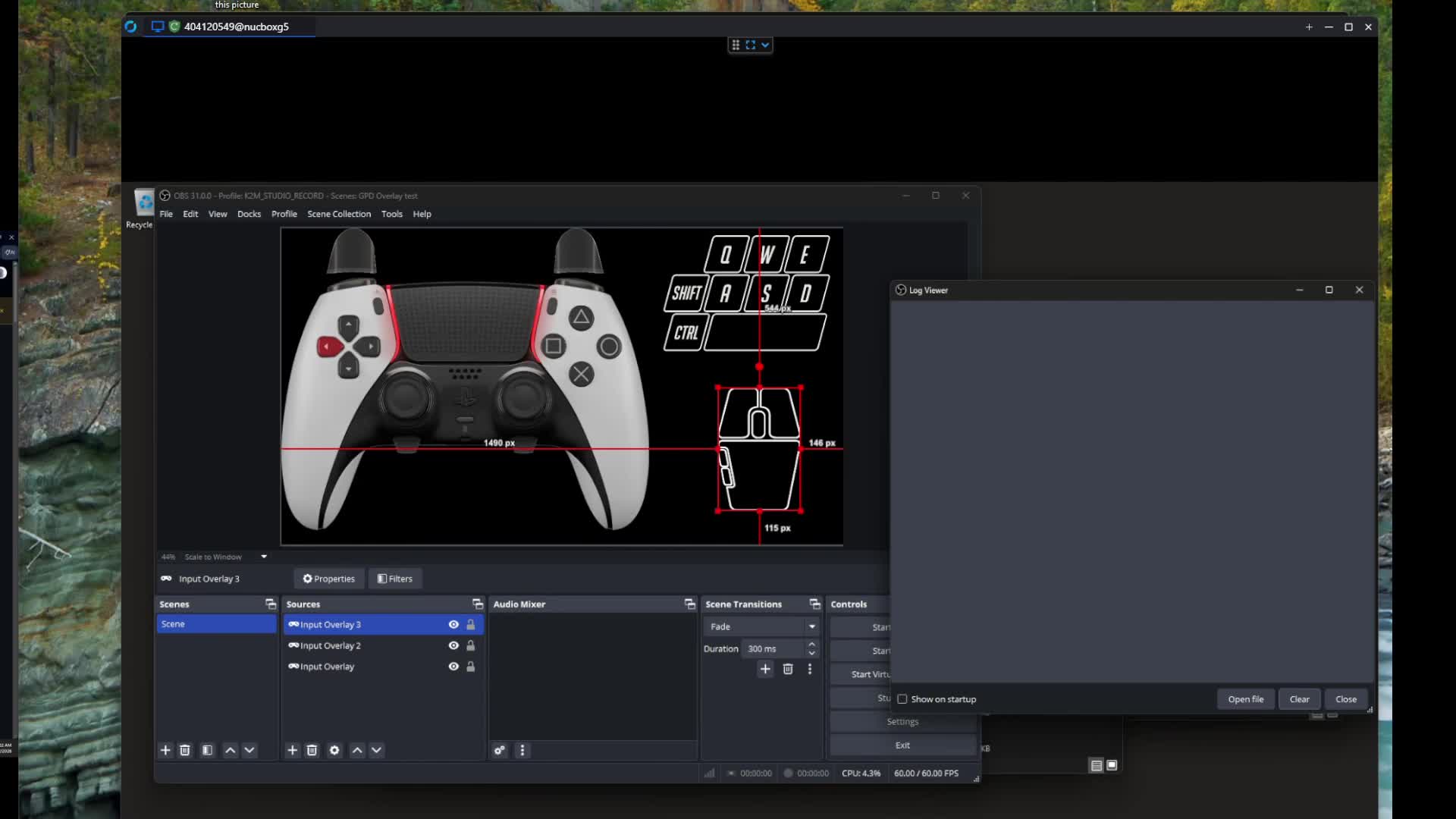Image resolution: width=1456 pixels, height=819 pixels.
Task: Expand the remote session toolbar chevron
Action: [x=765, y=45]
